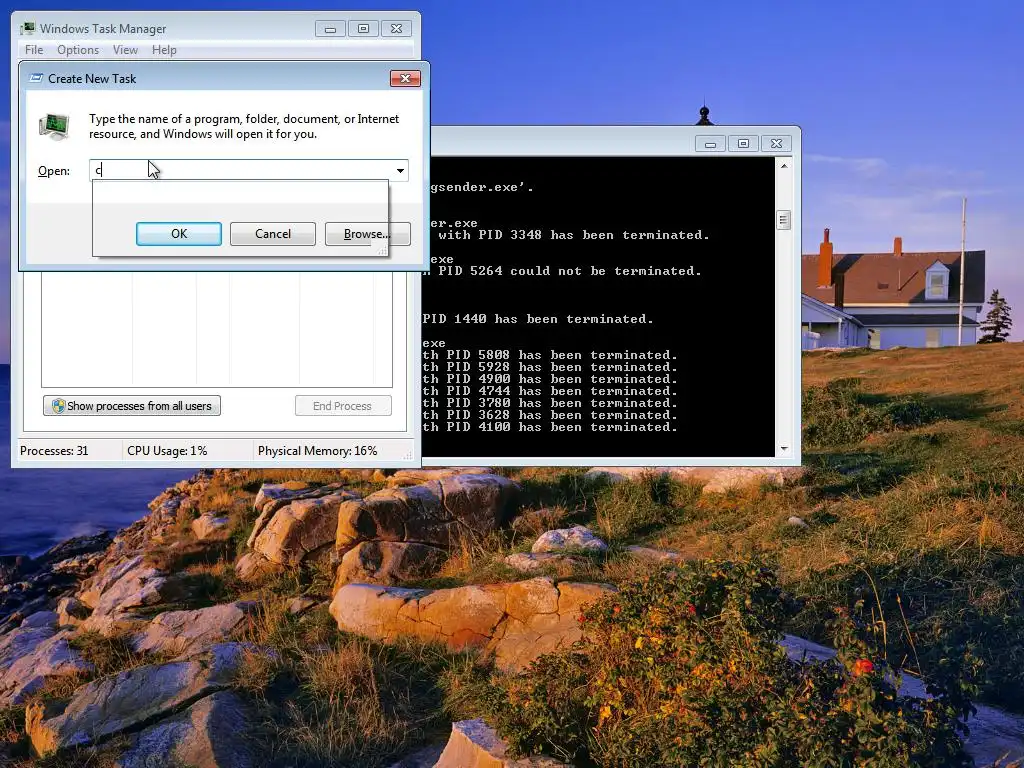
Task: Confirm with the OK button
Action: click(x=179, y=234)
